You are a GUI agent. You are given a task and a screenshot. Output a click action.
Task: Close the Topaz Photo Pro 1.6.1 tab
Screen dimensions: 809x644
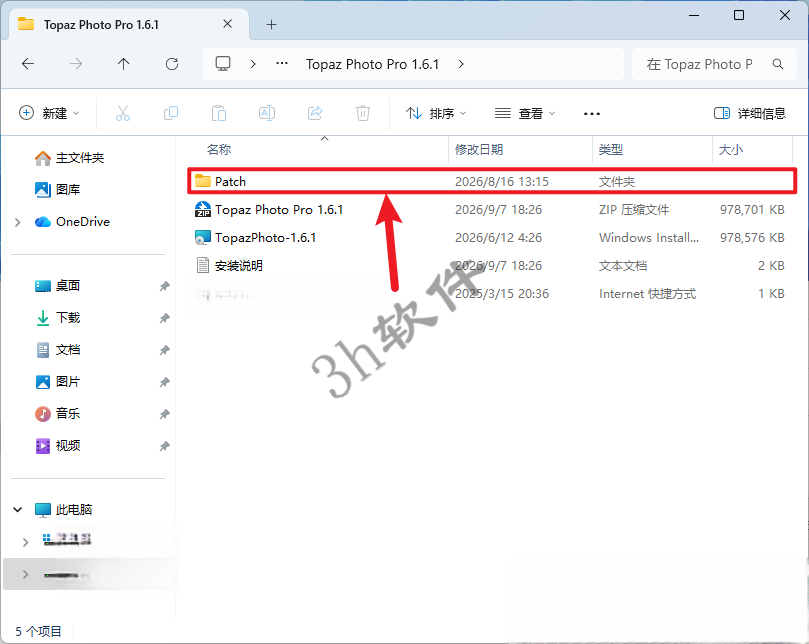tap(228, 24)
